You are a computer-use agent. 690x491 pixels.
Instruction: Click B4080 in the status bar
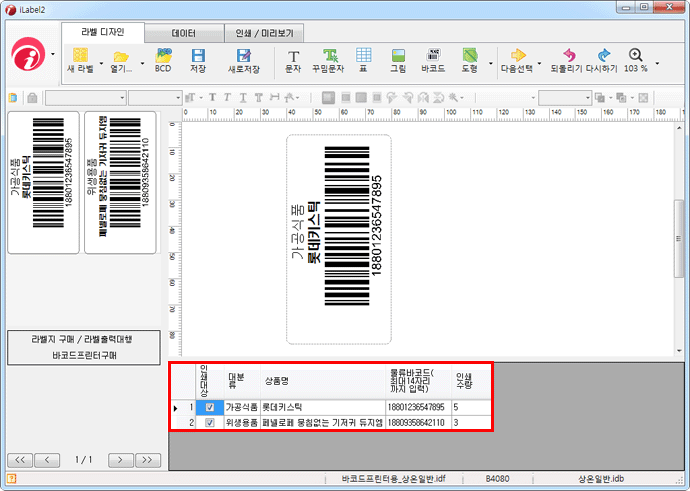pos(497,479)
